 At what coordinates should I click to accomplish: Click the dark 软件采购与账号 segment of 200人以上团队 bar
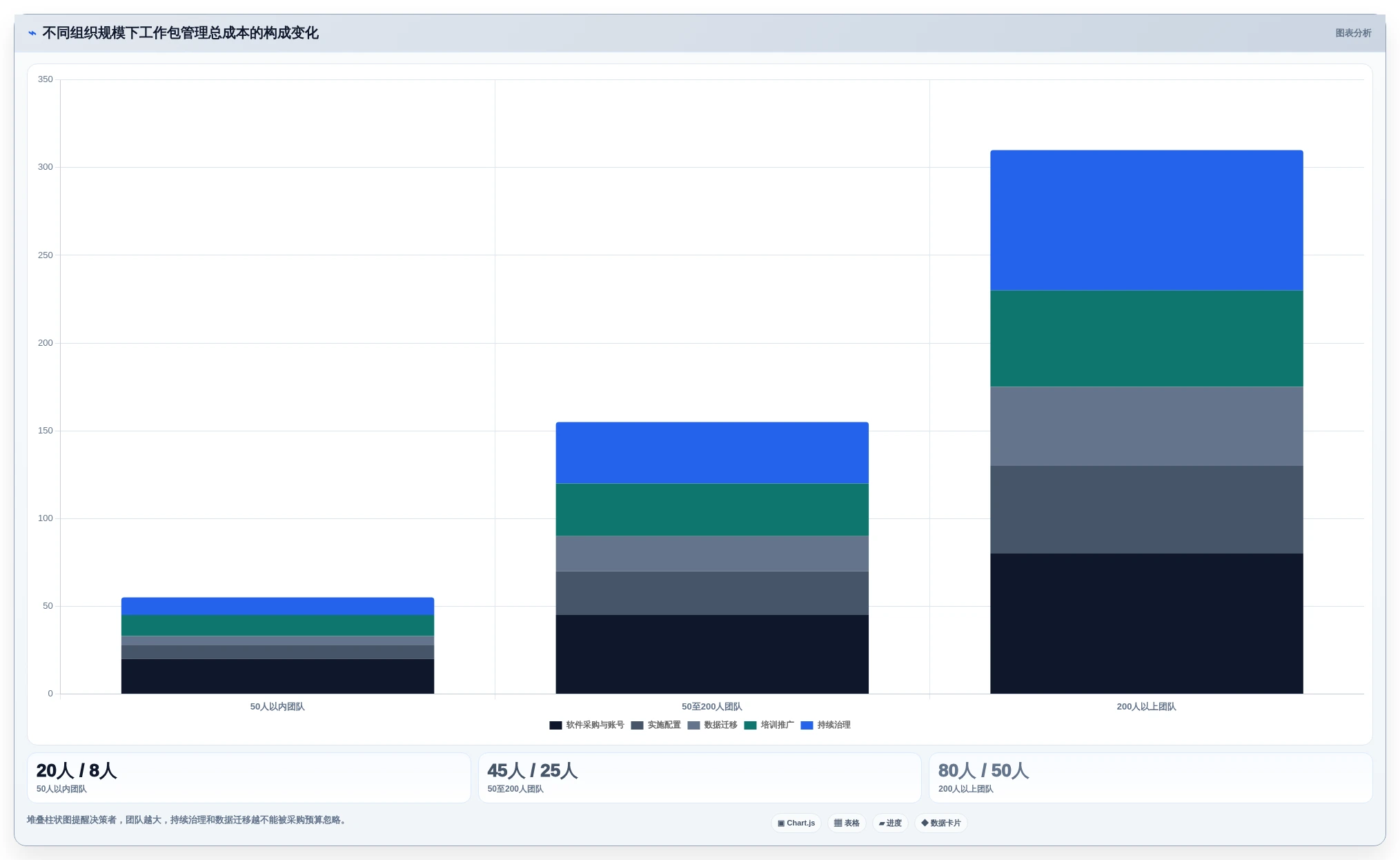click(x=1146, y=623)
